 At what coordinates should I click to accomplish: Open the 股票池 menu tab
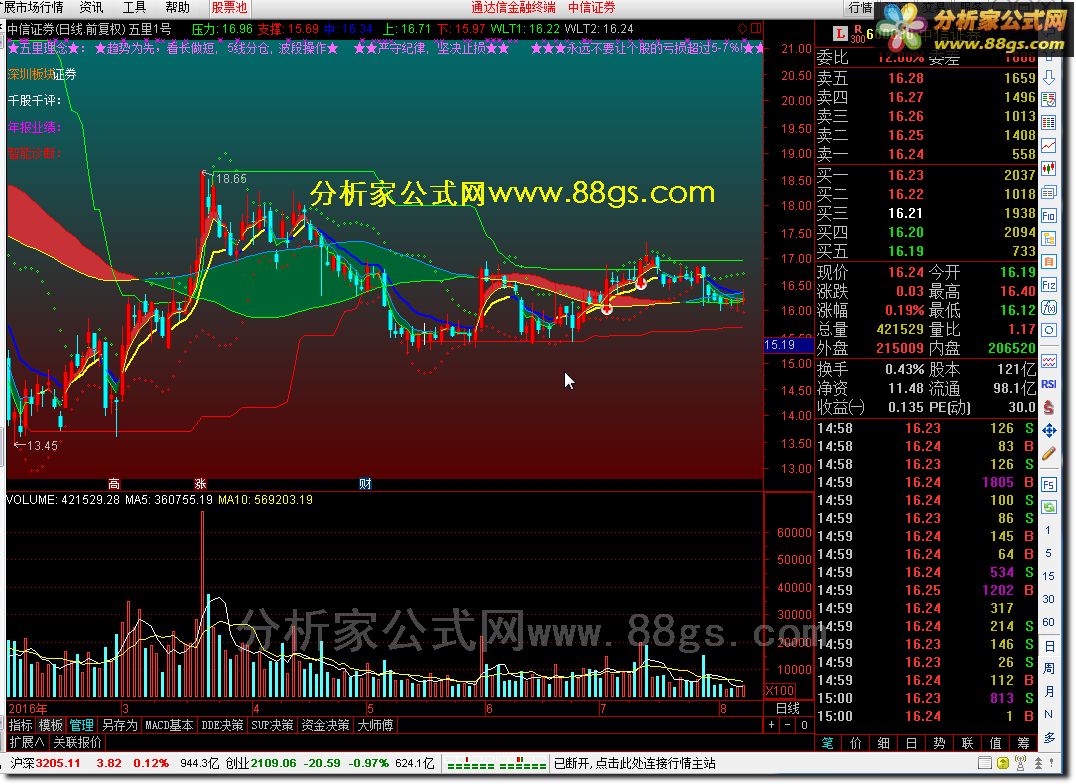[x=229, y=8]
